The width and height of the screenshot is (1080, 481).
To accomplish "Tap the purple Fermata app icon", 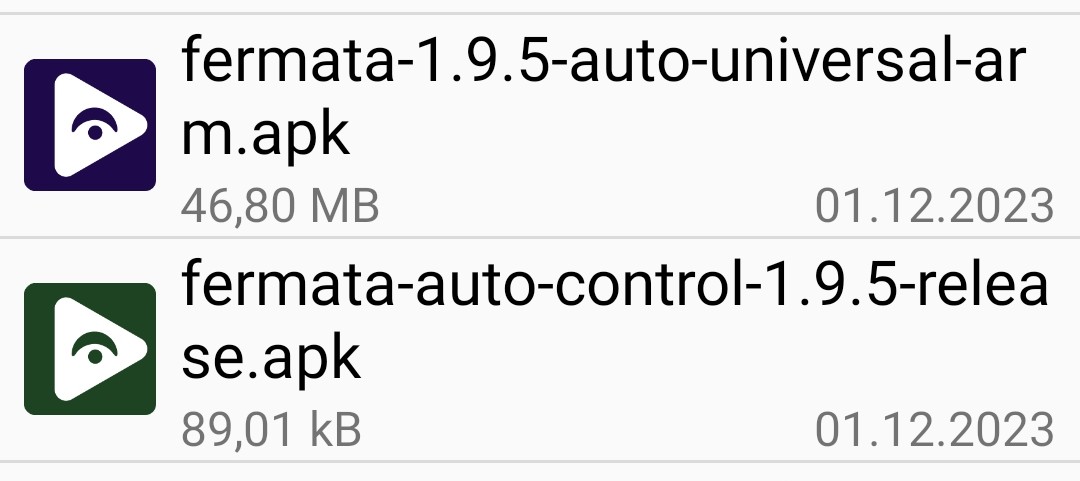I will (90, 125).
